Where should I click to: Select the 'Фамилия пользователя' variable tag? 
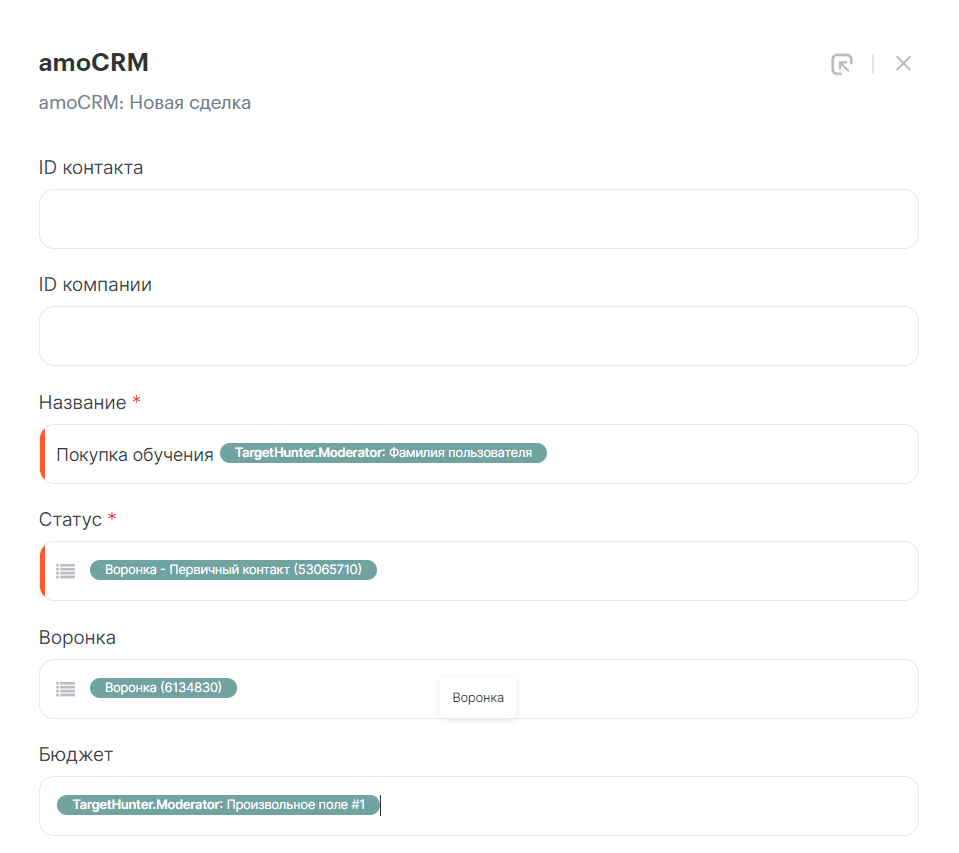pyautogui.click(x=383, y=453)
